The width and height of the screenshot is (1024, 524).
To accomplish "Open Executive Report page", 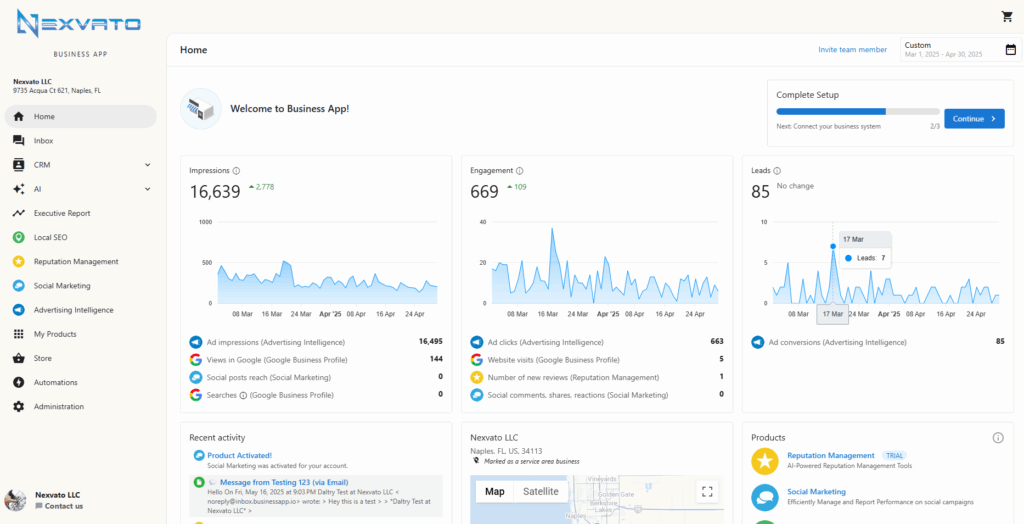I will coord(80,213).
